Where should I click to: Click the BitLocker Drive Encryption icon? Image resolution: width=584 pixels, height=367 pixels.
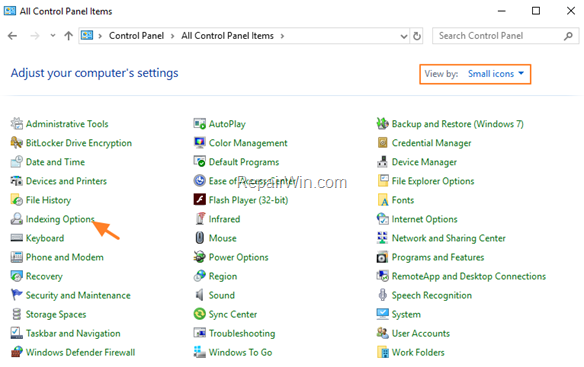click(16, 142)
